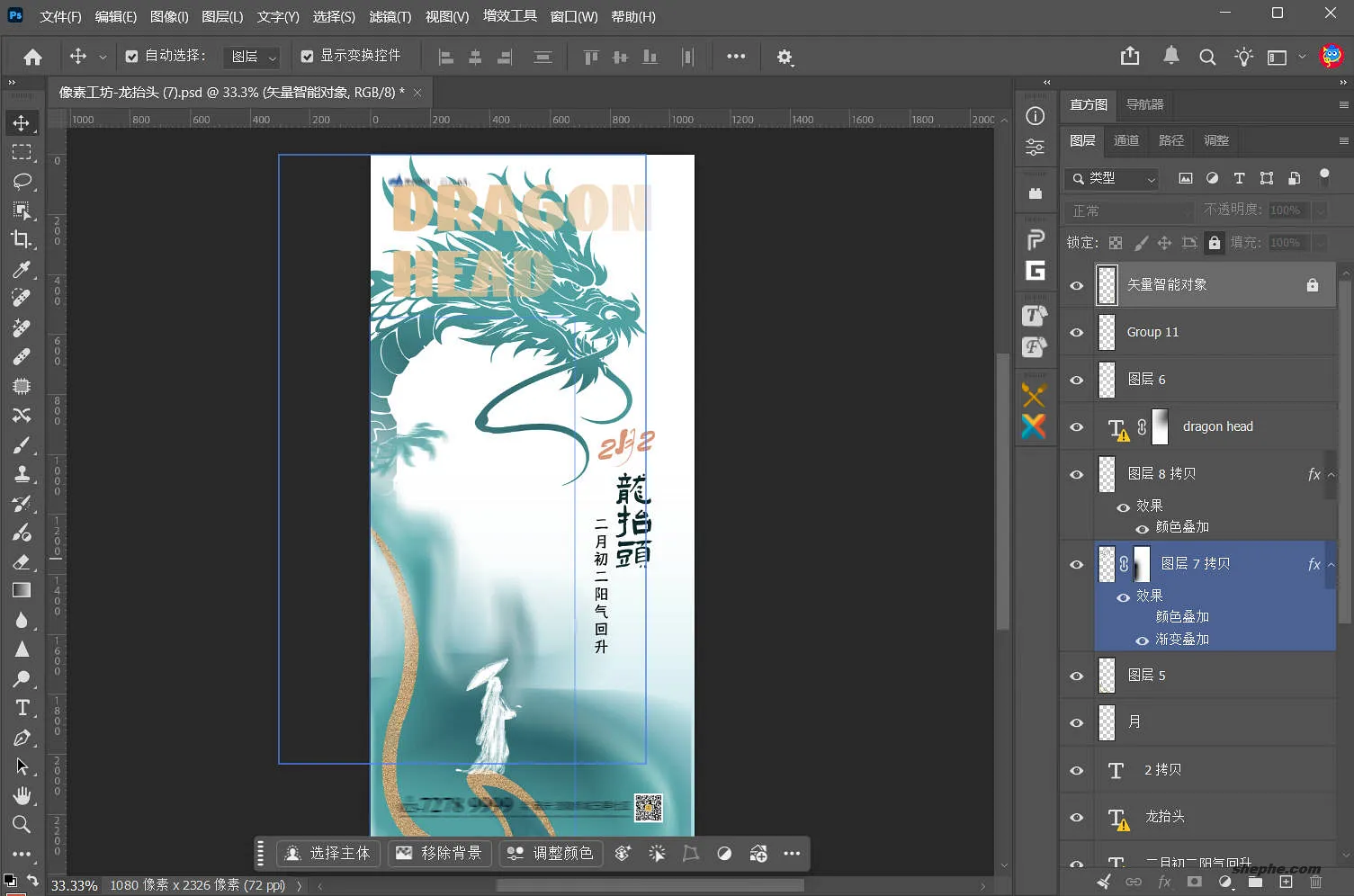Open the 文件(F) menu
Screen dimensions: 1354x896
click(61, 16)
